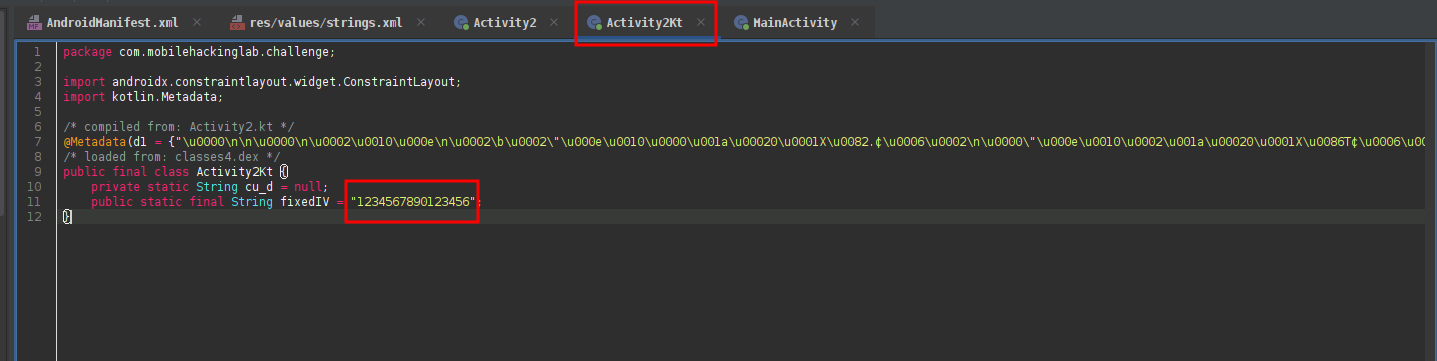
Task: Click line number 11 in the gutter
Action: pyautogui.click(x=35, y=202)
